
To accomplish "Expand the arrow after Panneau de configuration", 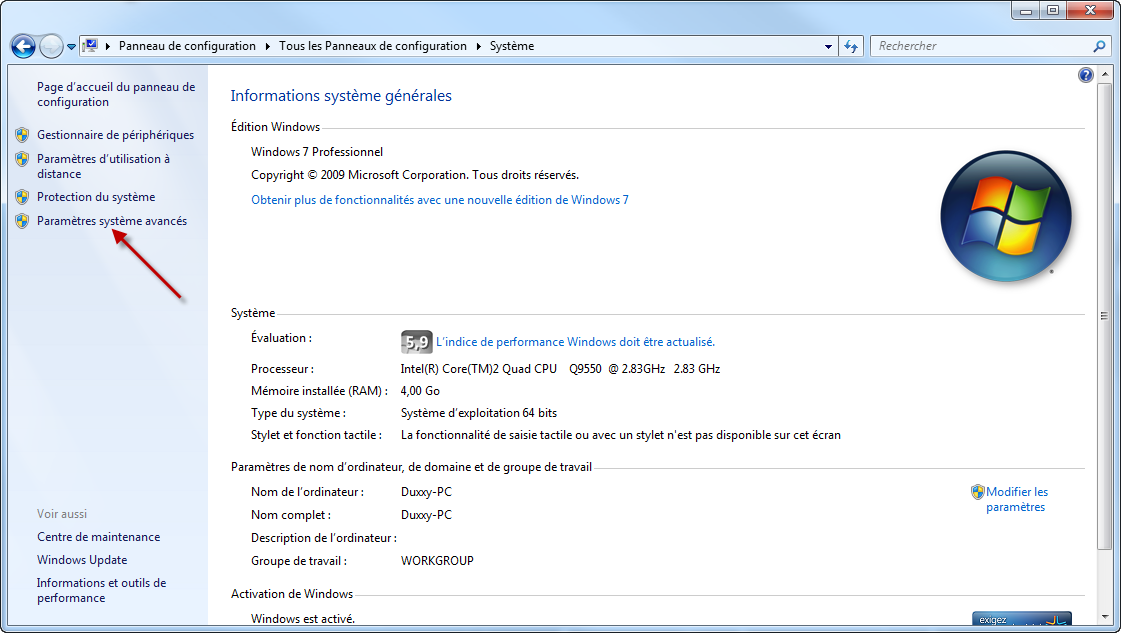I will 268,46.
